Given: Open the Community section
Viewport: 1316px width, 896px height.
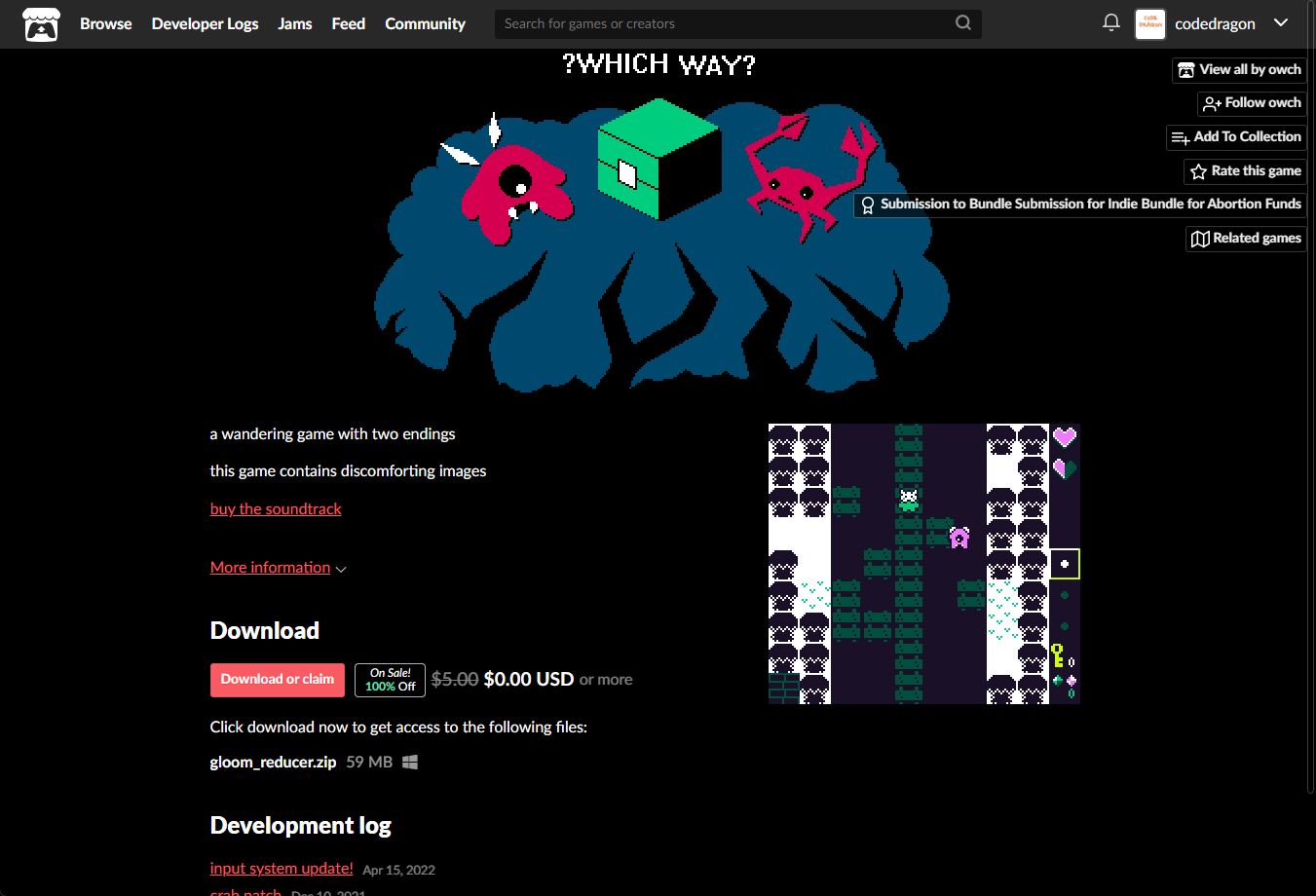Looking at the screenshot, I should coord(425,24).
